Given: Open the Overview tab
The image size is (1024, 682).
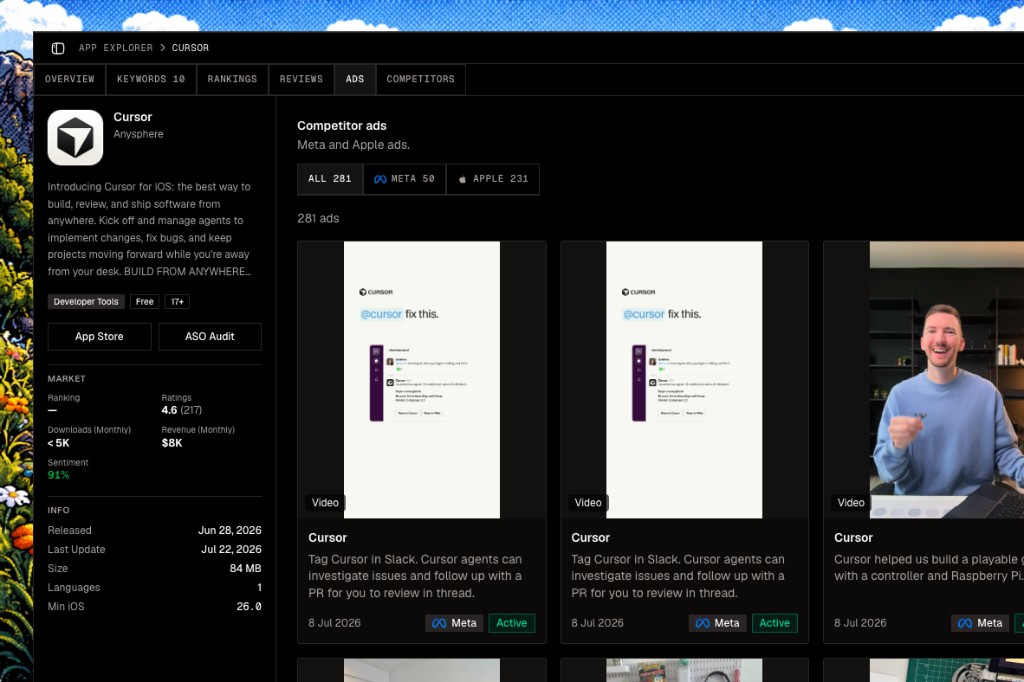Looking at the screenshot, I should [x=70, y=79].
